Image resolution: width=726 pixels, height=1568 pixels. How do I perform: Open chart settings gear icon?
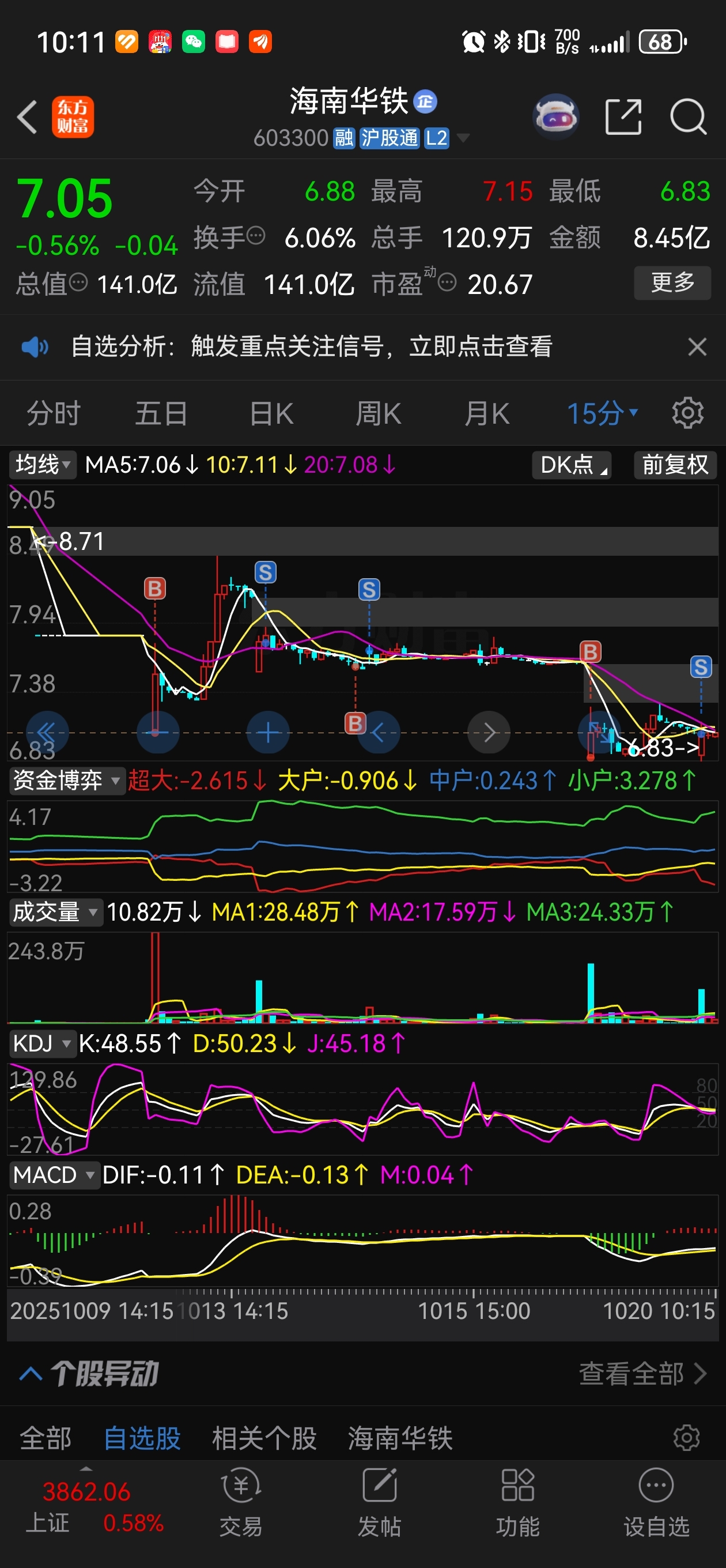pos(687,413)
